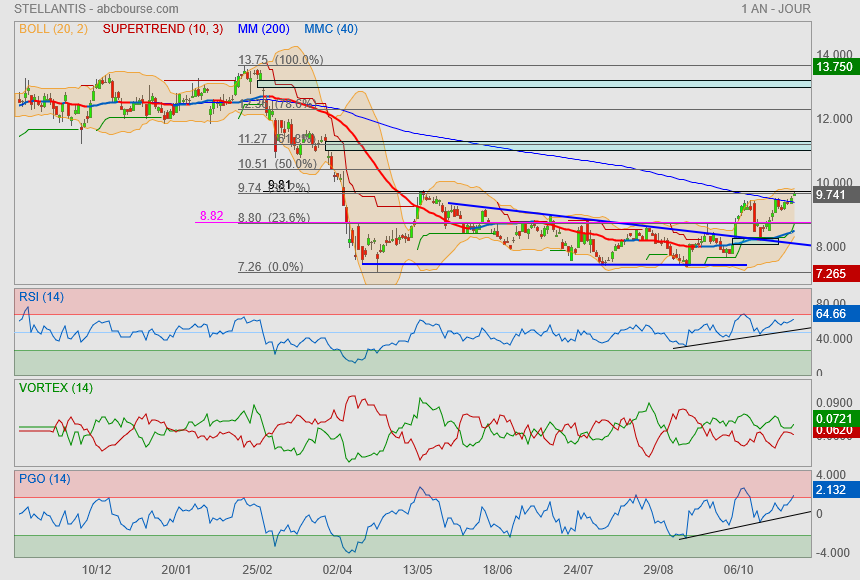Select the 13/05 date on the time axis
The image size is (860, 580).
[x=417, y=568]
